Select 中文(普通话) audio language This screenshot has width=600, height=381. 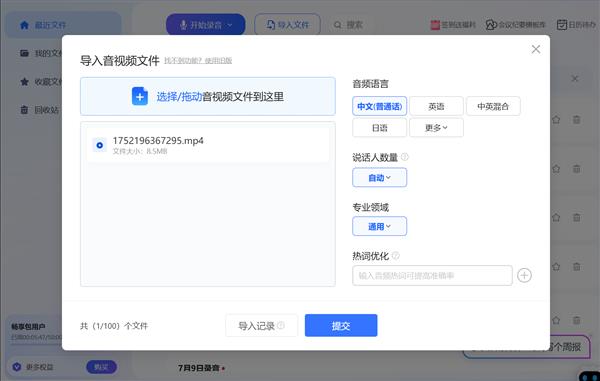pos(379,106)
